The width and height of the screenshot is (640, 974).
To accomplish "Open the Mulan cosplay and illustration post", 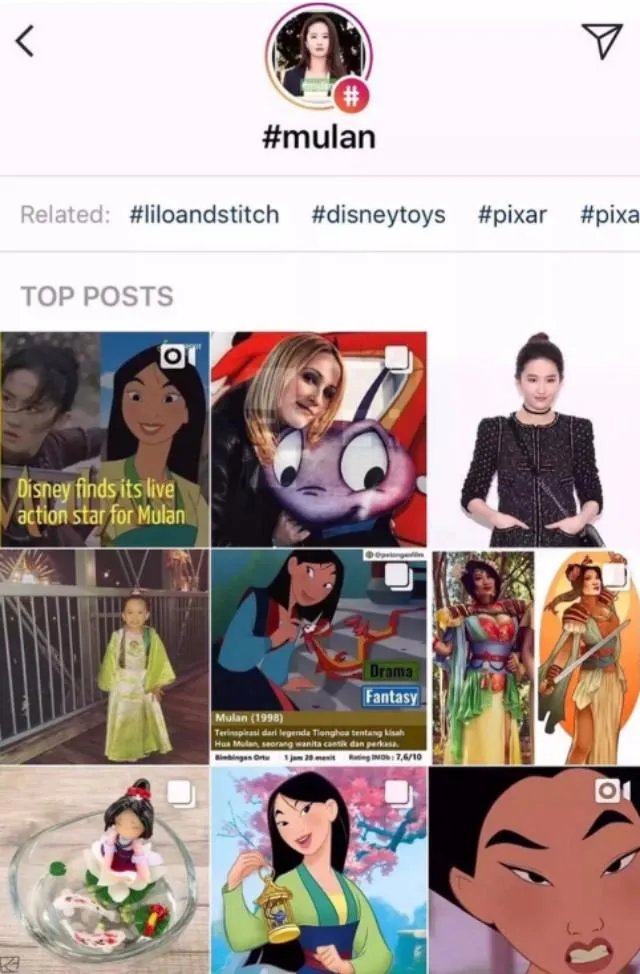I will point(535,656).
